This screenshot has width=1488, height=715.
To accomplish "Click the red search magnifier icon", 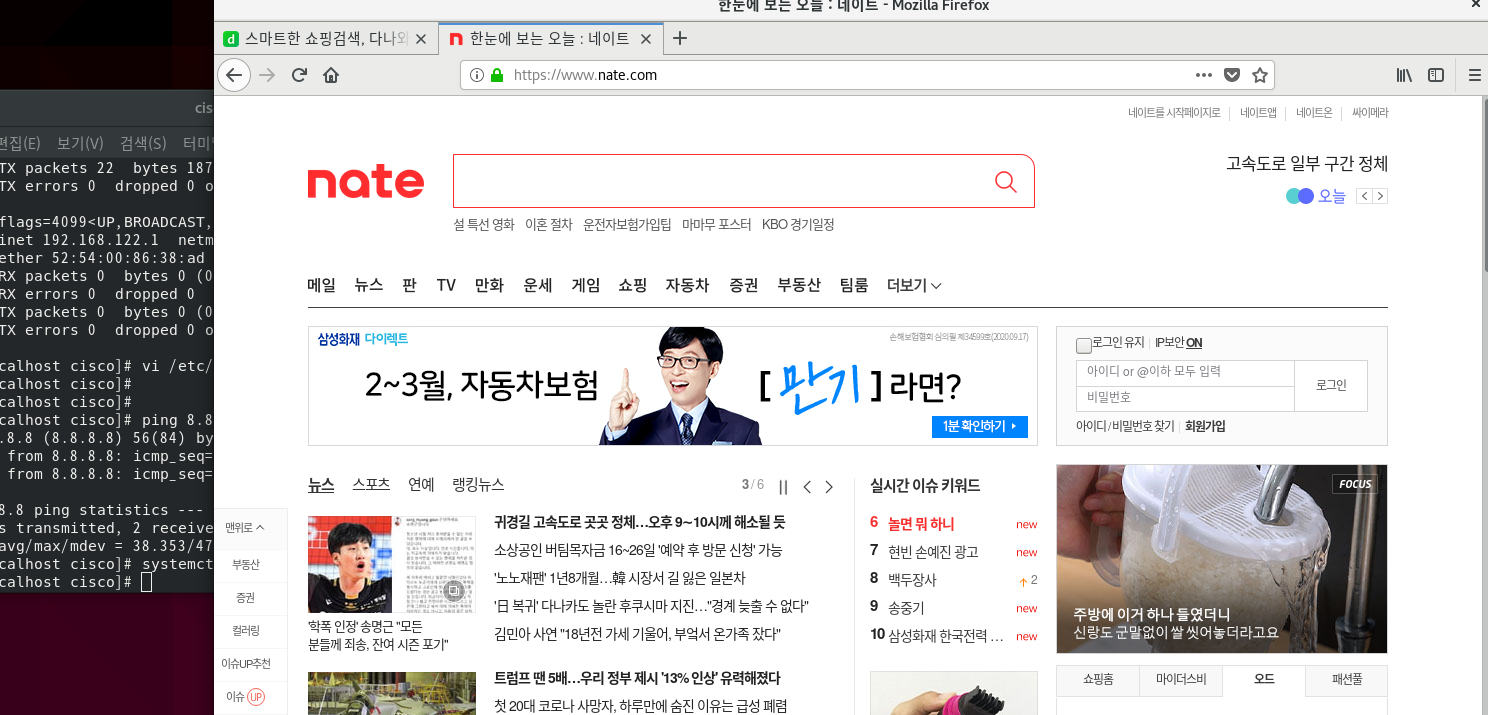I will point(1006,181).
